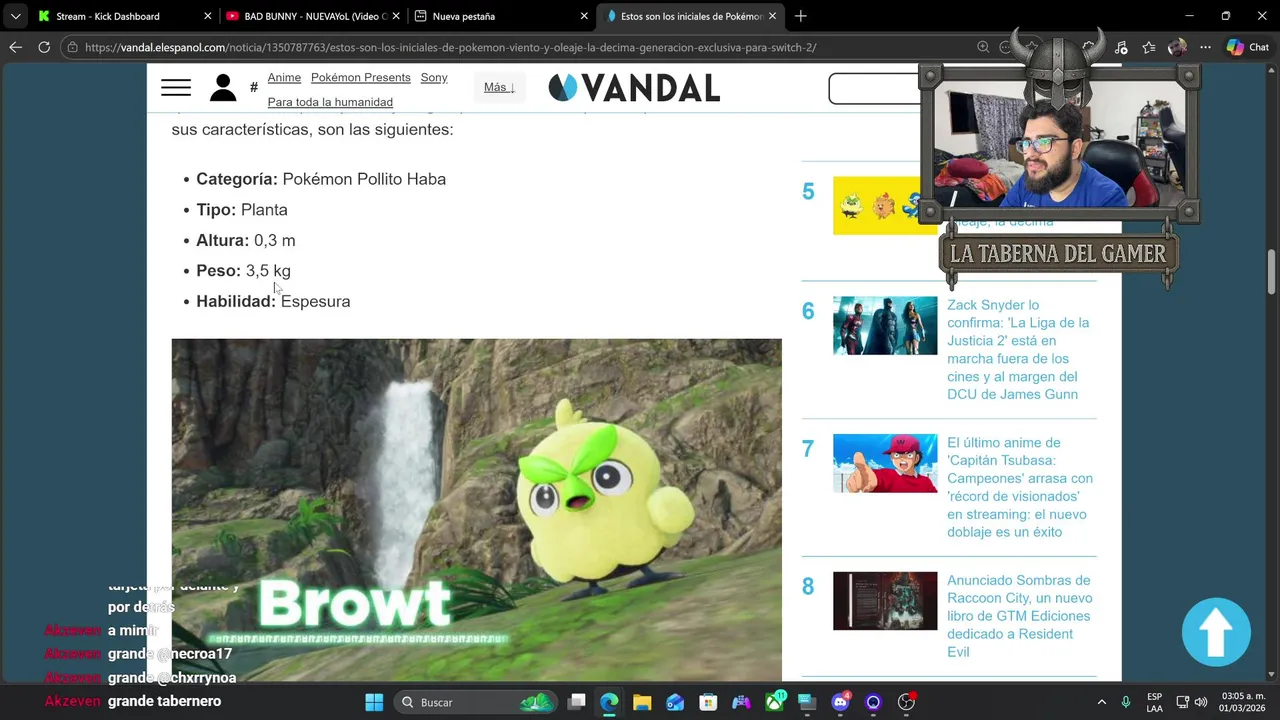Click the yellow Pokémon starters thumbnail
Viewport: 1280px width, 720px height.
(x=876, y=206)
